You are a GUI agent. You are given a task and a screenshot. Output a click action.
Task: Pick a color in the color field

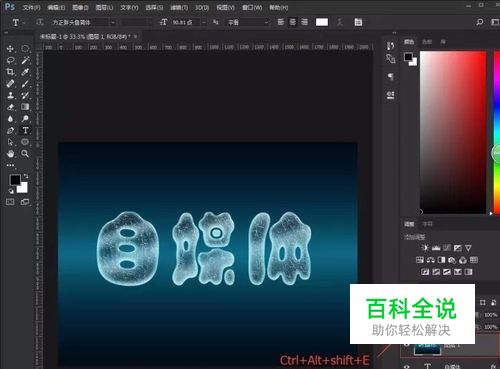click(453, 132)
